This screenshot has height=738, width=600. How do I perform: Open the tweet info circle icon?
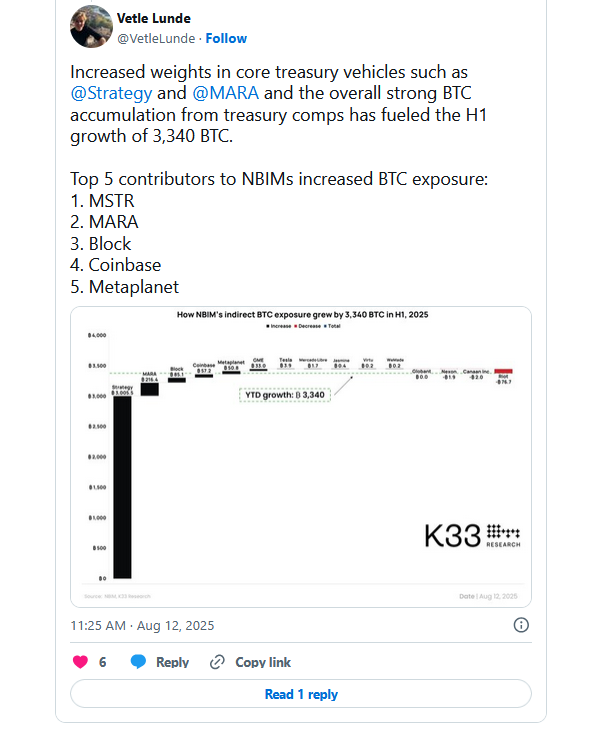click(521, 625)
